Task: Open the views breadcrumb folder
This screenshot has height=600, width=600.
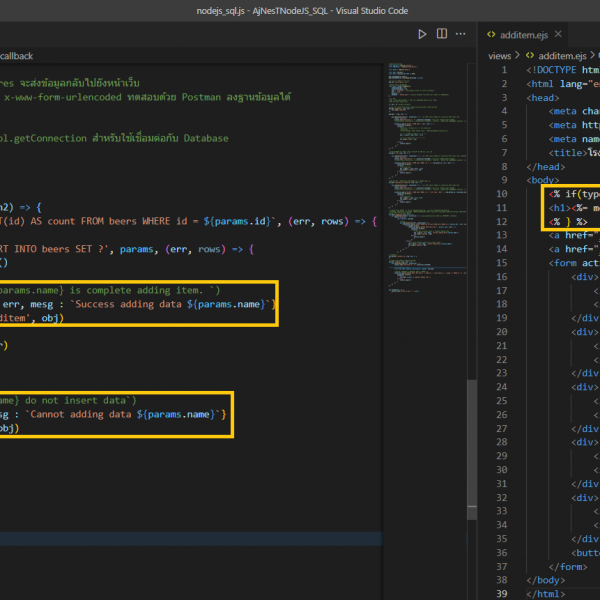Action: coord(499,56)
